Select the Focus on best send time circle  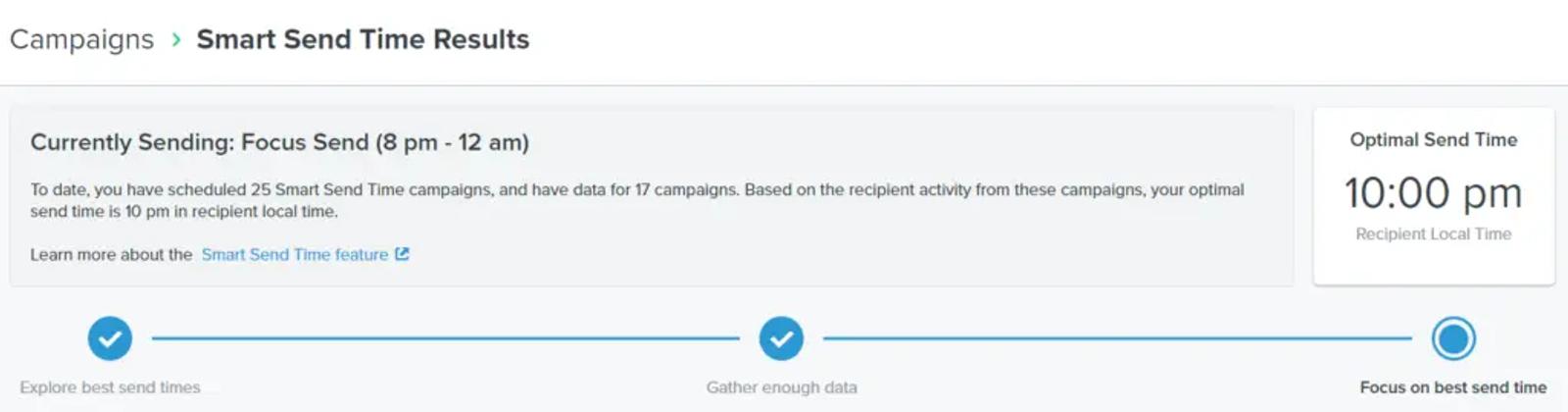click(x=1453, y=338)
